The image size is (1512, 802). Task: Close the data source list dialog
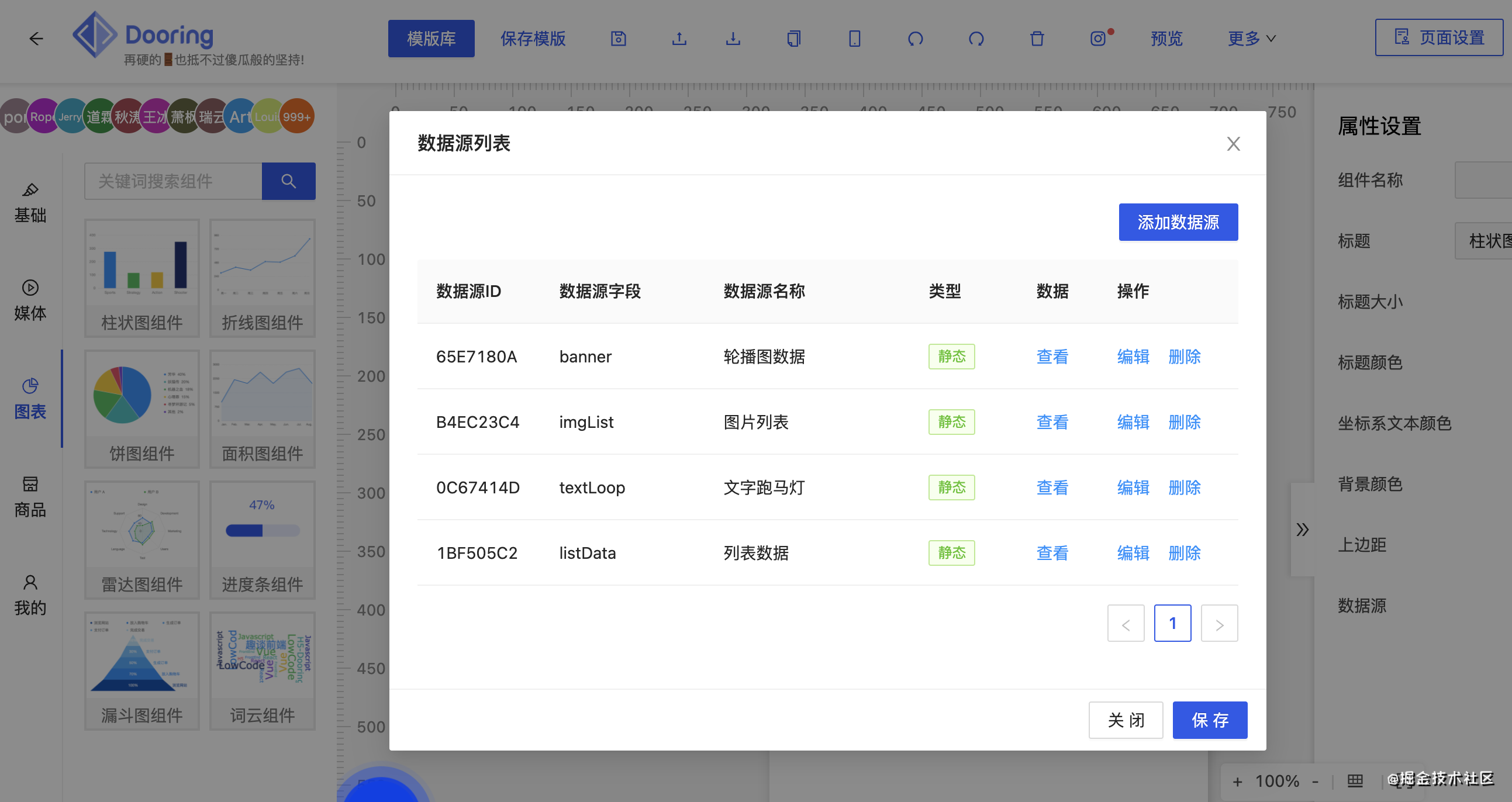coord(1233,144)
